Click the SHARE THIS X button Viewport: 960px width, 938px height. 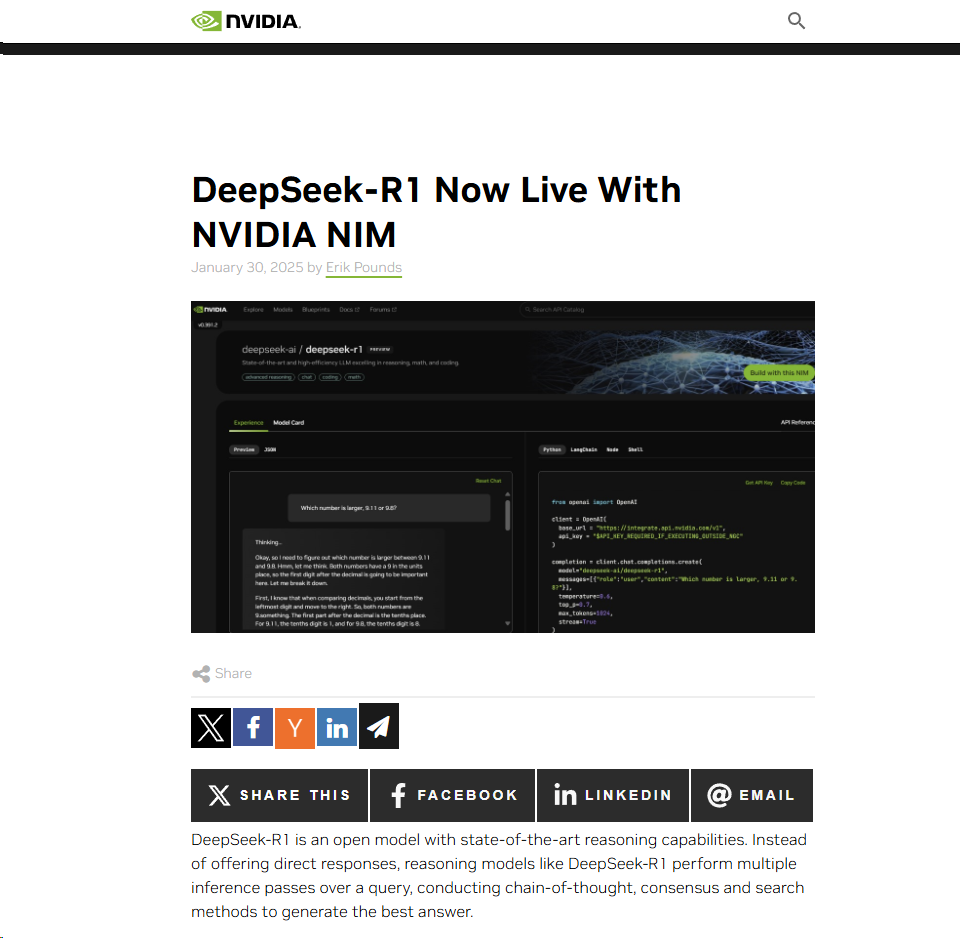[x=279, y=795]
